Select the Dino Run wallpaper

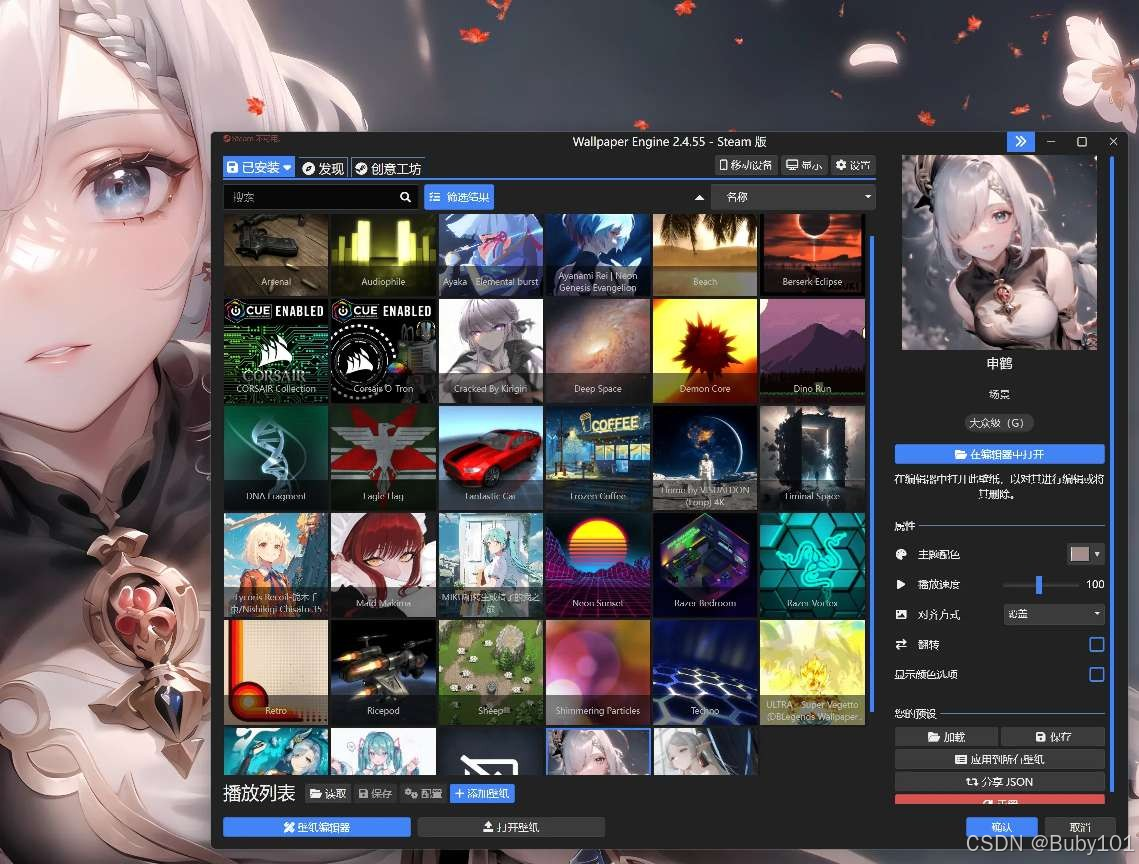click(x=812, y=350)
